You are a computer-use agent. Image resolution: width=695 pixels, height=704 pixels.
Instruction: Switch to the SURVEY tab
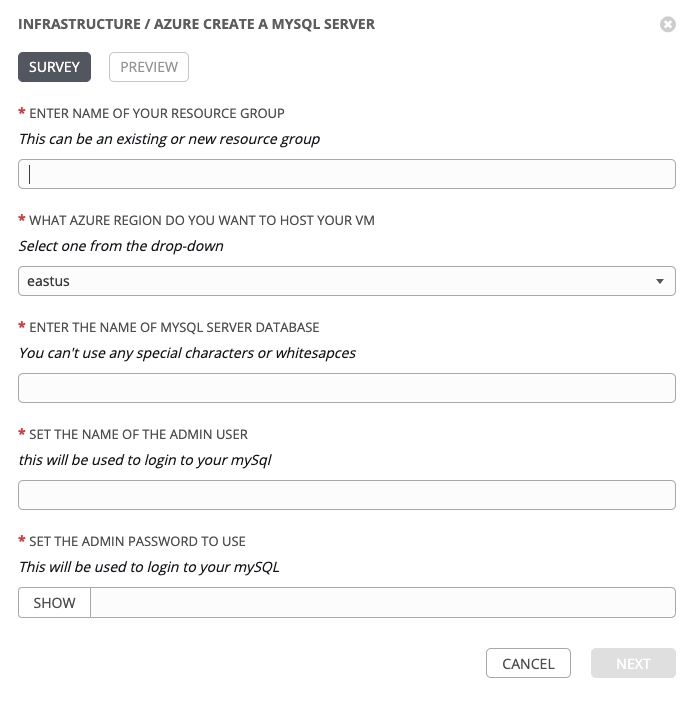coord(55,67)
